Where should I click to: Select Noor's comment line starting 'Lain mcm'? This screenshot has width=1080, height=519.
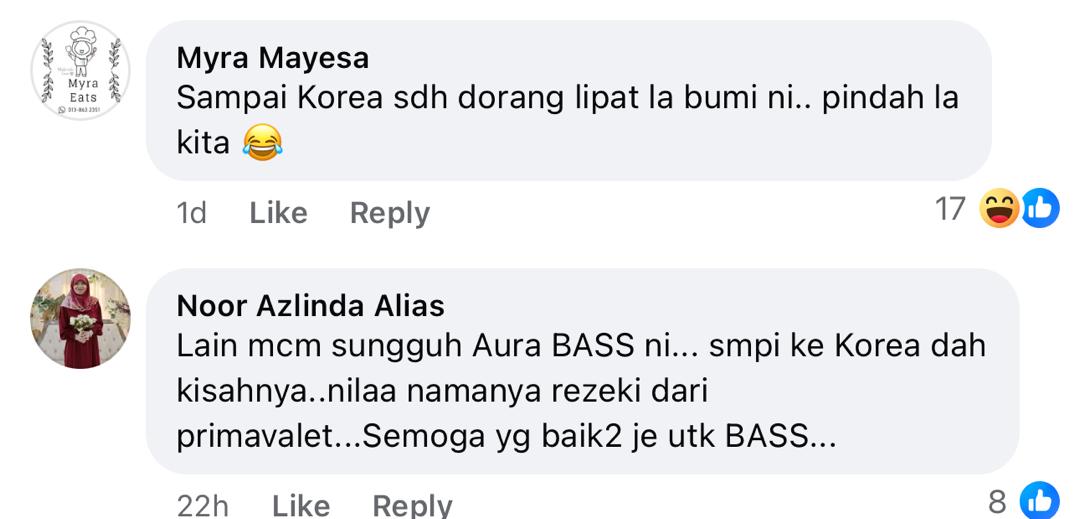point(581,346)
